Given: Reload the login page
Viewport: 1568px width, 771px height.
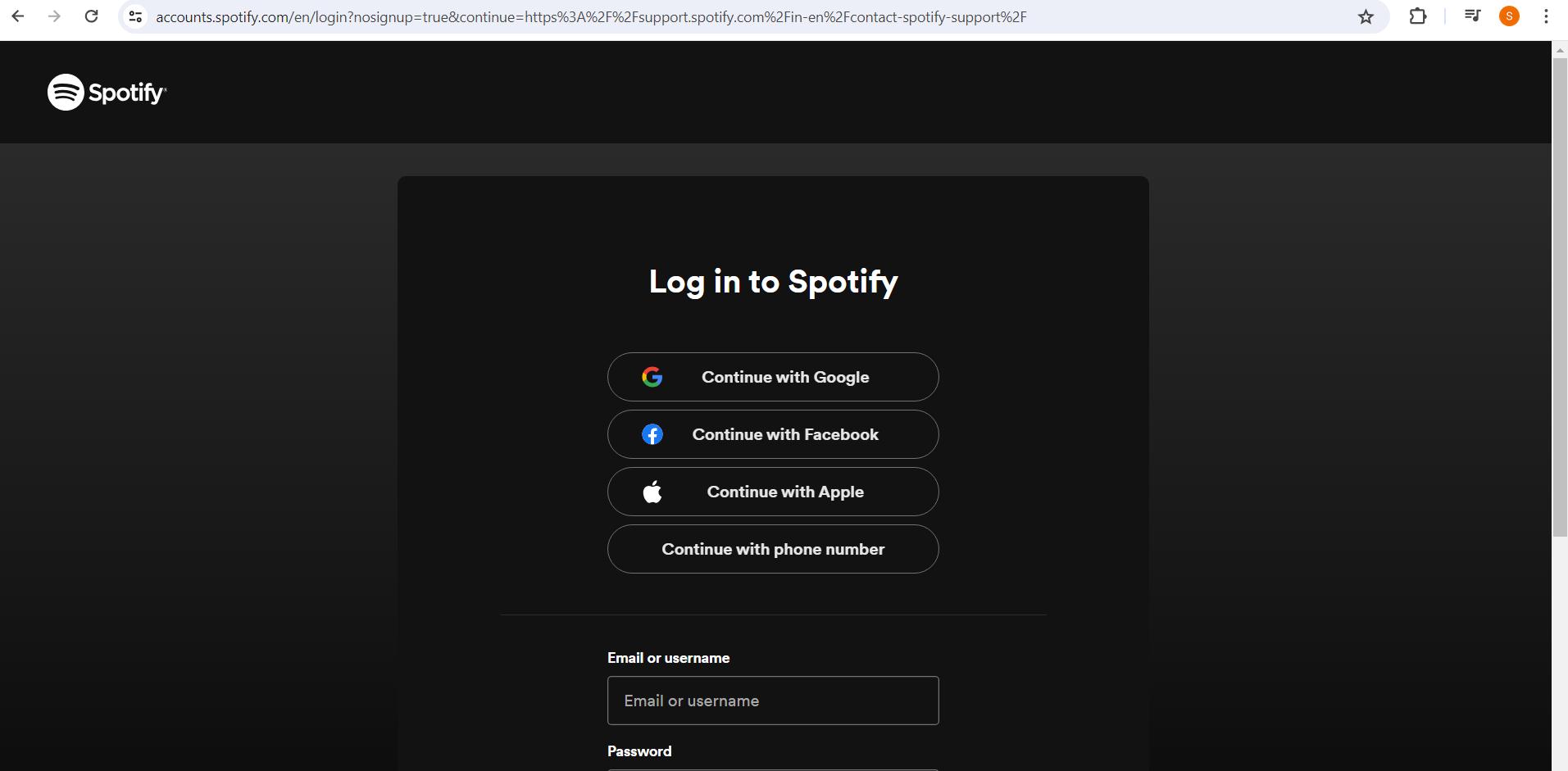Looking at the screenshot, I should (91, 16).
